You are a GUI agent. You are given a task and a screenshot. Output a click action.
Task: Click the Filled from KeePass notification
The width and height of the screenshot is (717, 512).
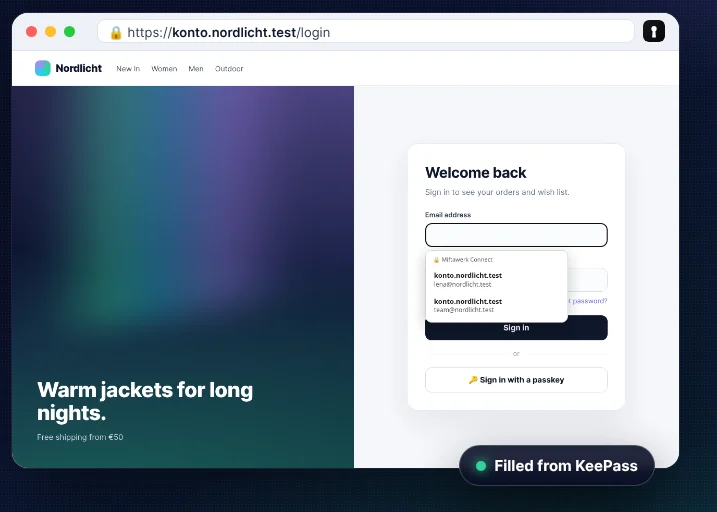pos(557,466)
